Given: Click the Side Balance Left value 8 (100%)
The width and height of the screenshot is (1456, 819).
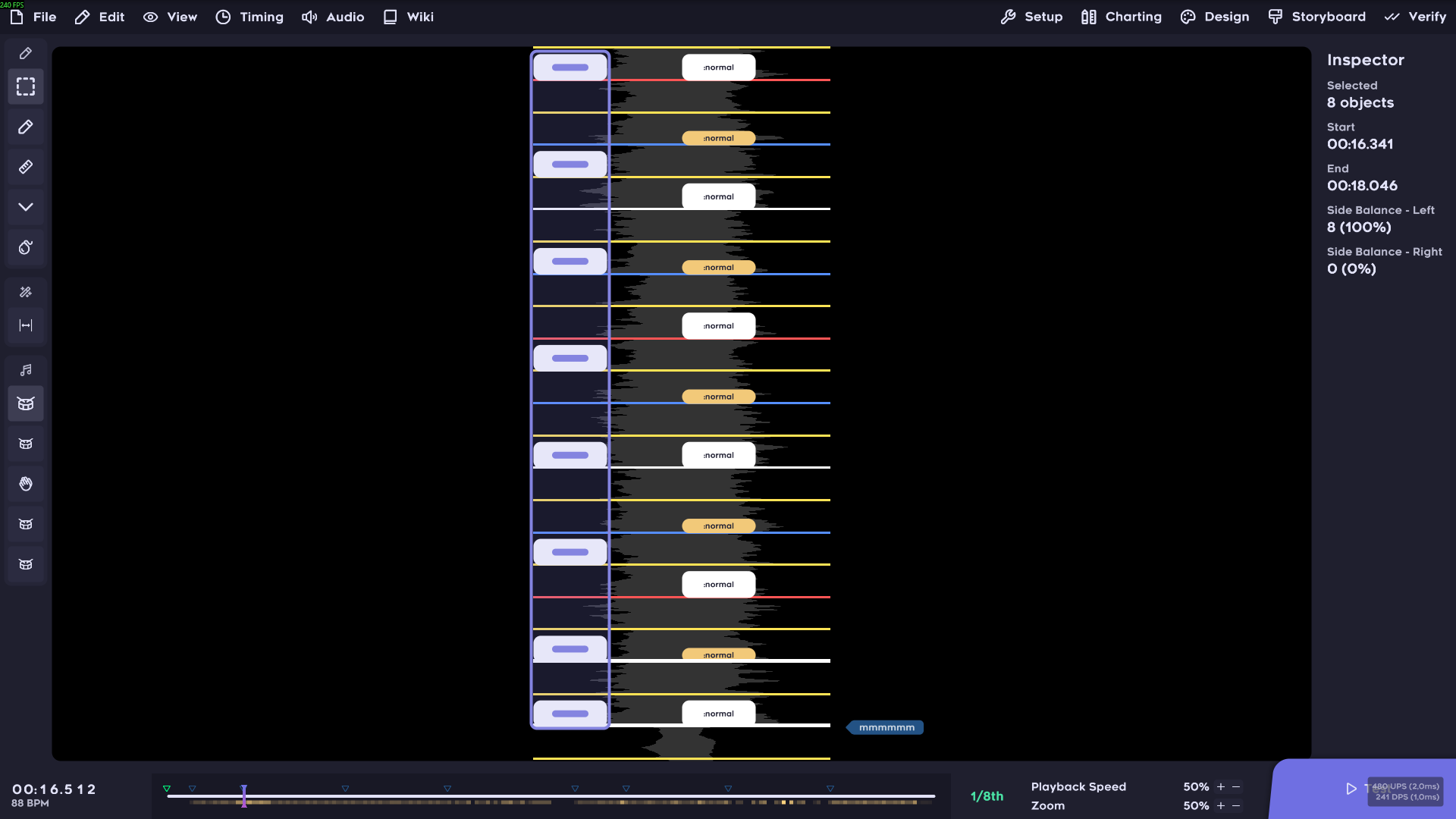Looking at the screenshot, I should click(x=1359, y=227).
